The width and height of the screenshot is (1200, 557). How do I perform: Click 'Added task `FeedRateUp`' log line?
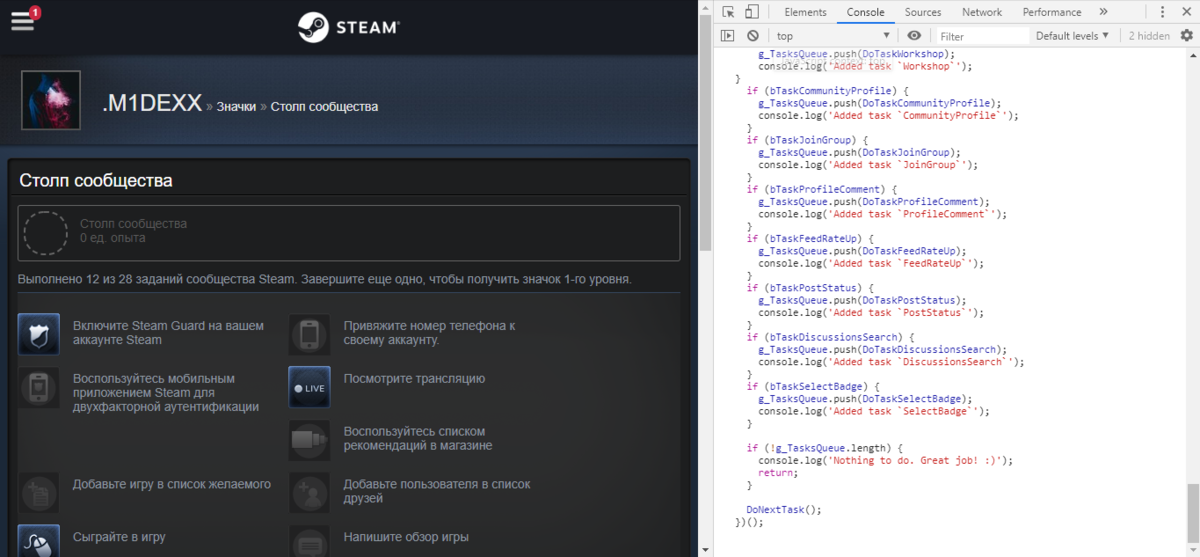870,264
